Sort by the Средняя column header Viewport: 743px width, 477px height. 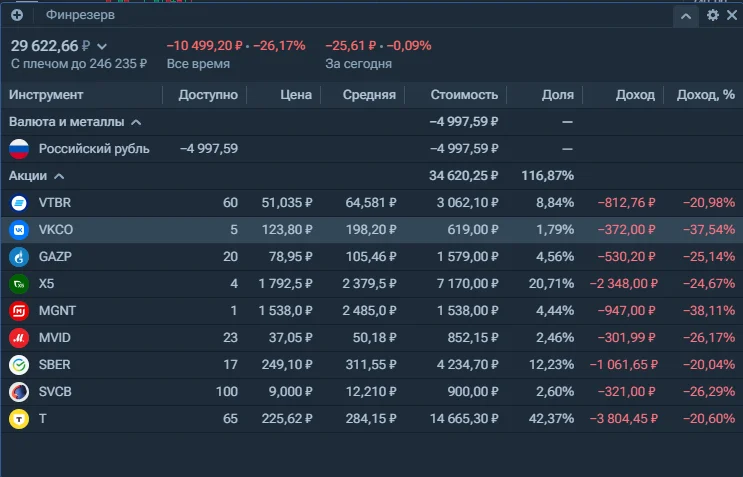tap(369, 95)
